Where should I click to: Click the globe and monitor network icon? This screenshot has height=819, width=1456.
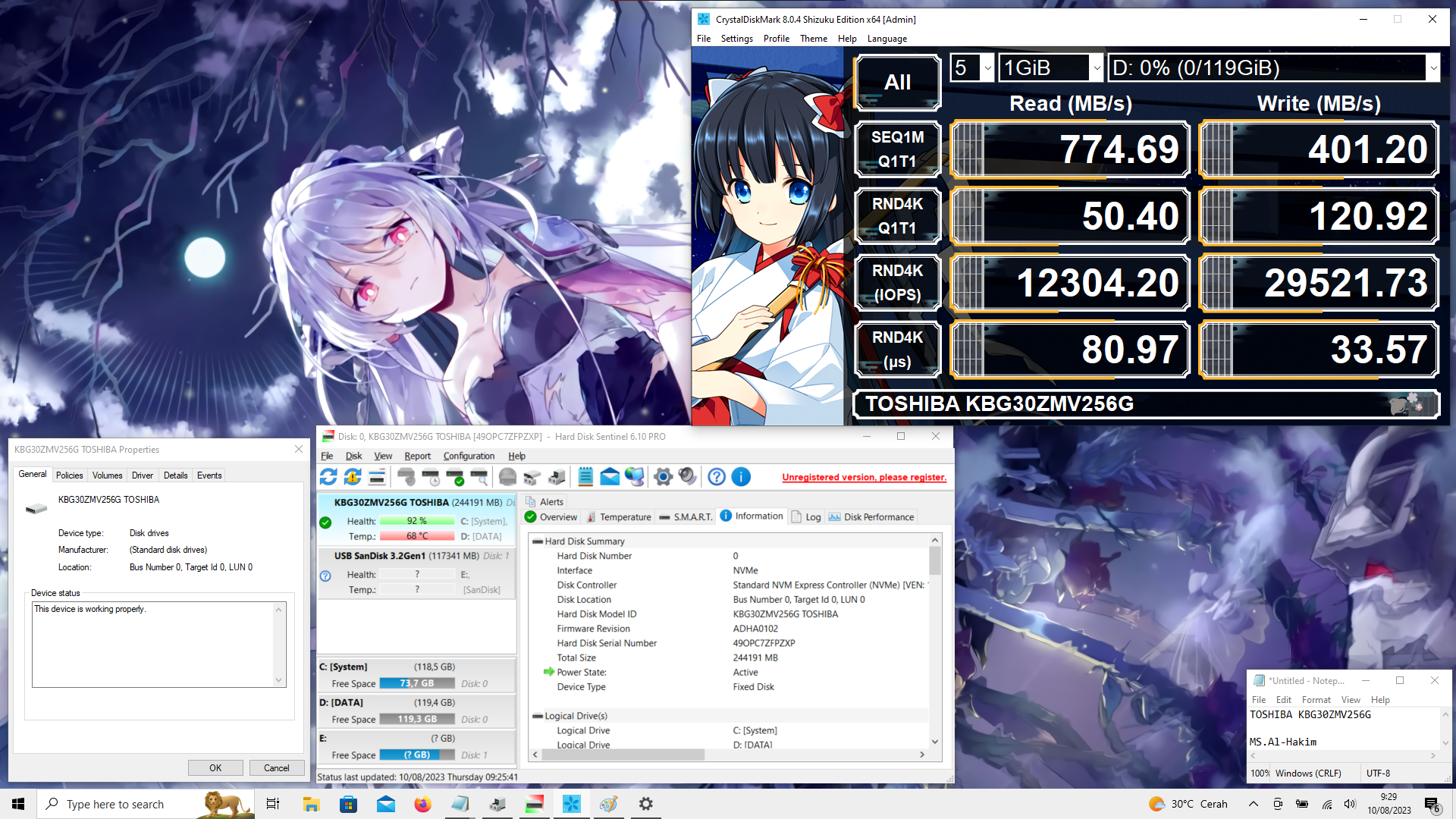coord(635,477)
